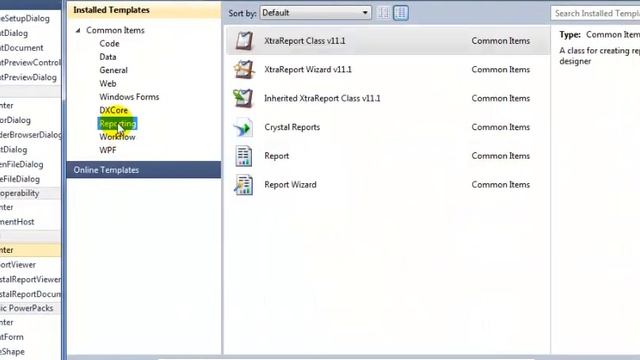Image resolution: width=640 pixels, height=360 pixels.
Task: Select the Data category
Action: (x=108, y=57)
